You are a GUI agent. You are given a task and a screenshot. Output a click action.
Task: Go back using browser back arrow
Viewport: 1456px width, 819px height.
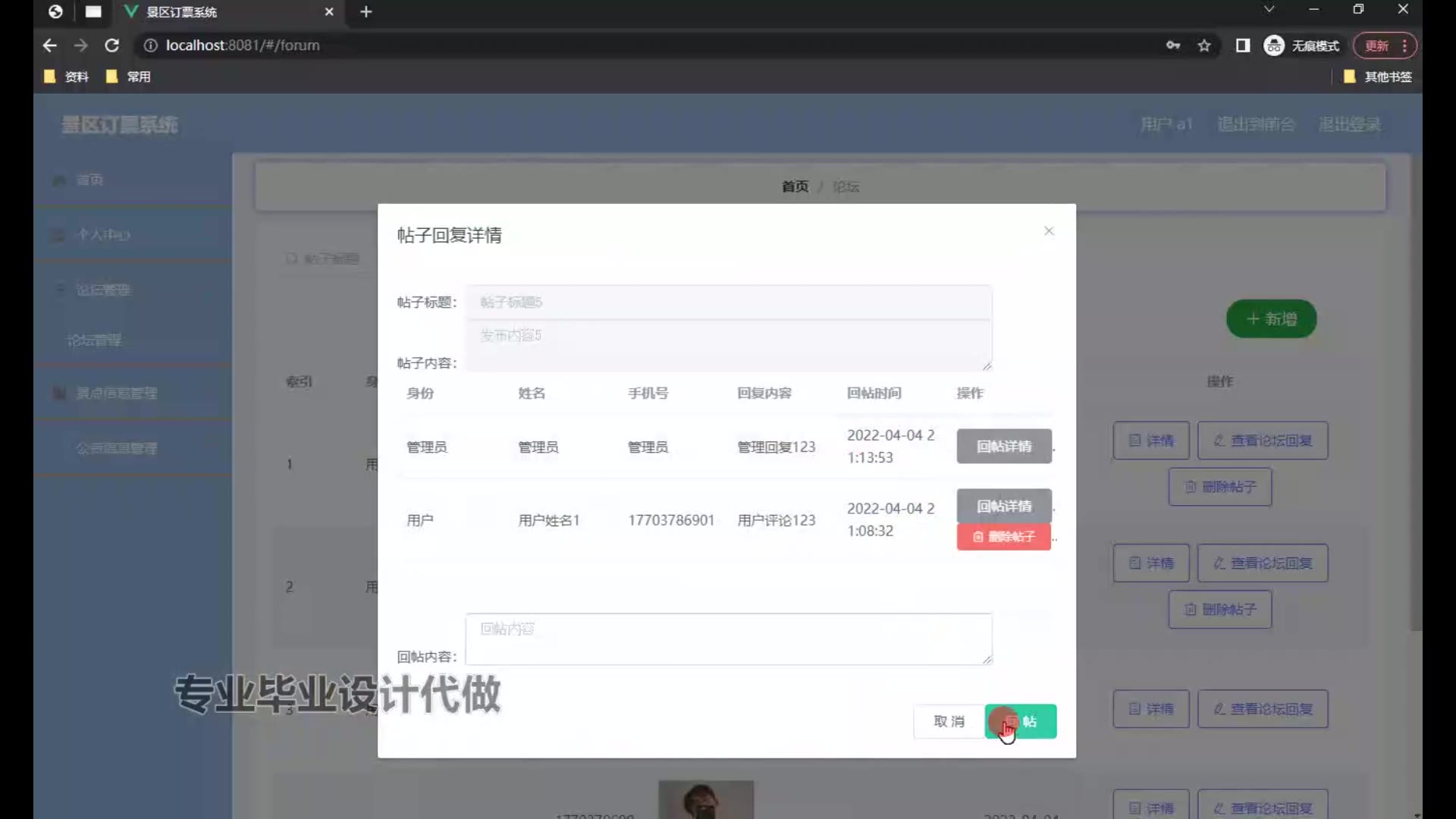(50, 45)
